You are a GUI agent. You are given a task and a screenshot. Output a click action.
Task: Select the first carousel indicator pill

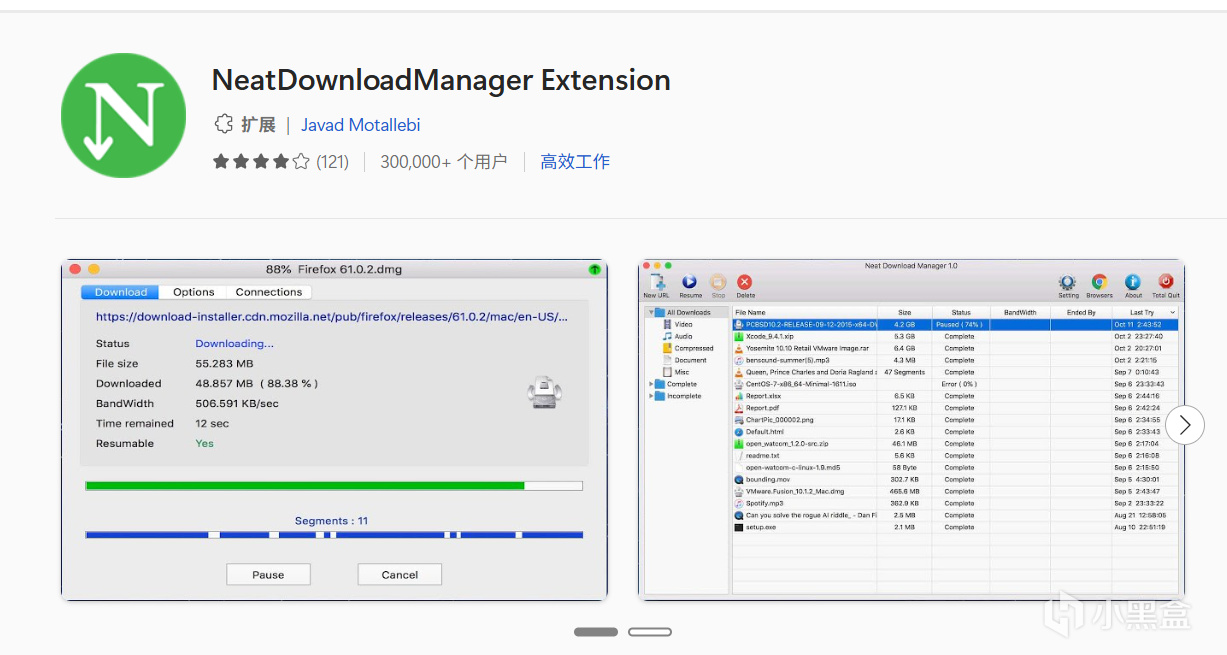click(x=596, y=632)
